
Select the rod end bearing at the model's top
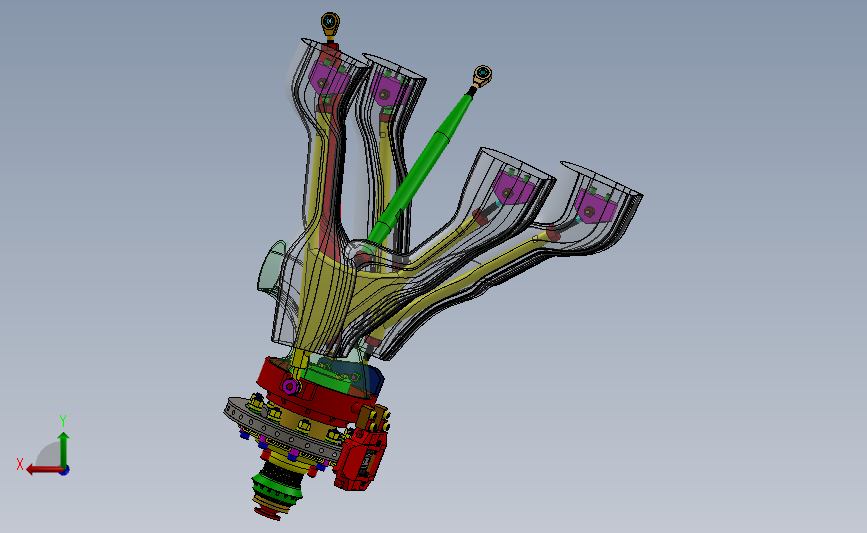pos(330,26)
